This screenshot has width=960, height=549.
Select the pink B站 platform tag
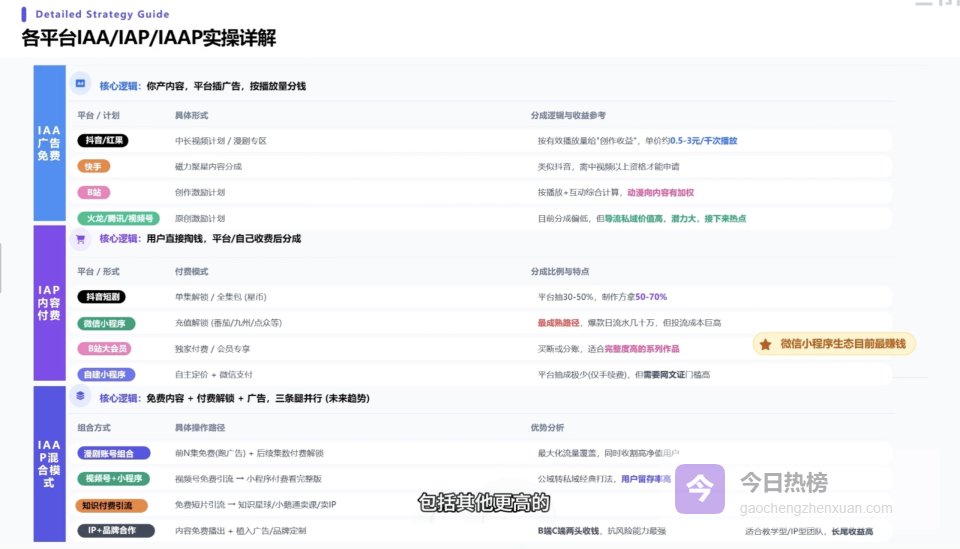coord(94,192)
